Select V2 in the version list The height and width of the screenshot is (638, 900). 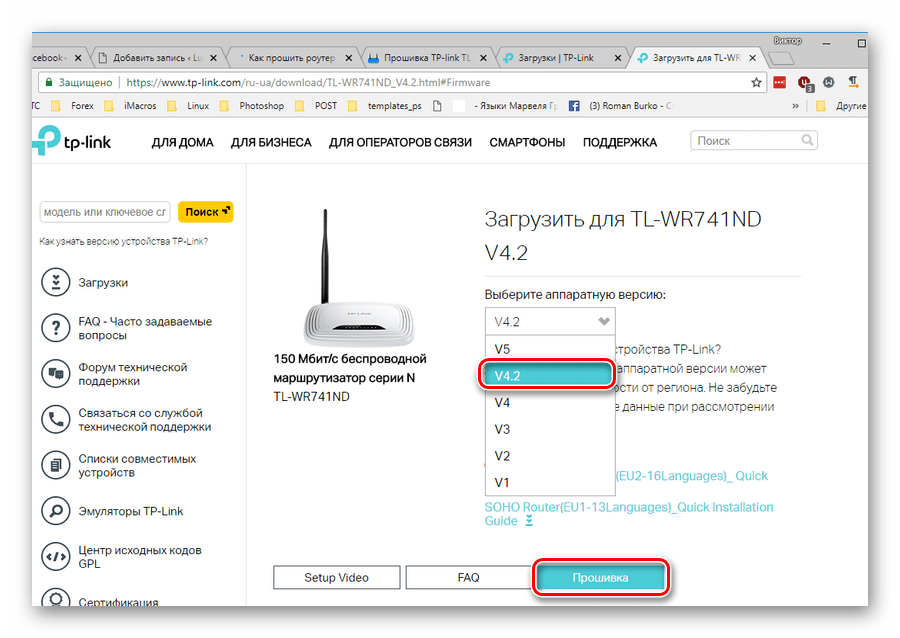tap(550, 456)
